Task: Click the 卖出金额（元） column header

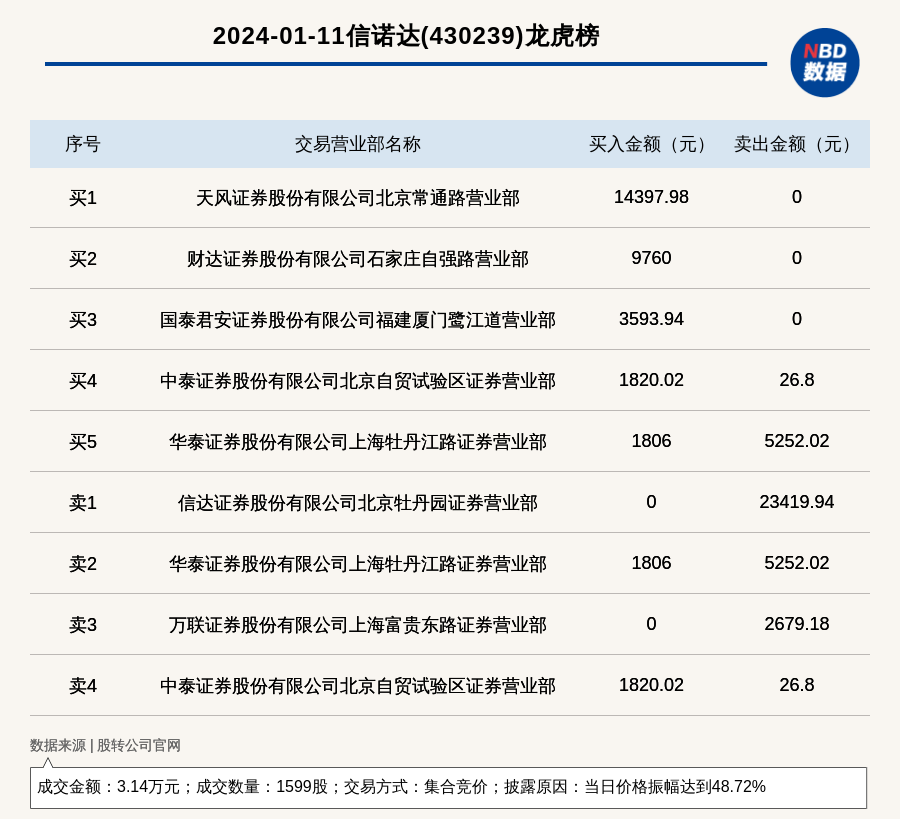Action: tap(796, 144)
